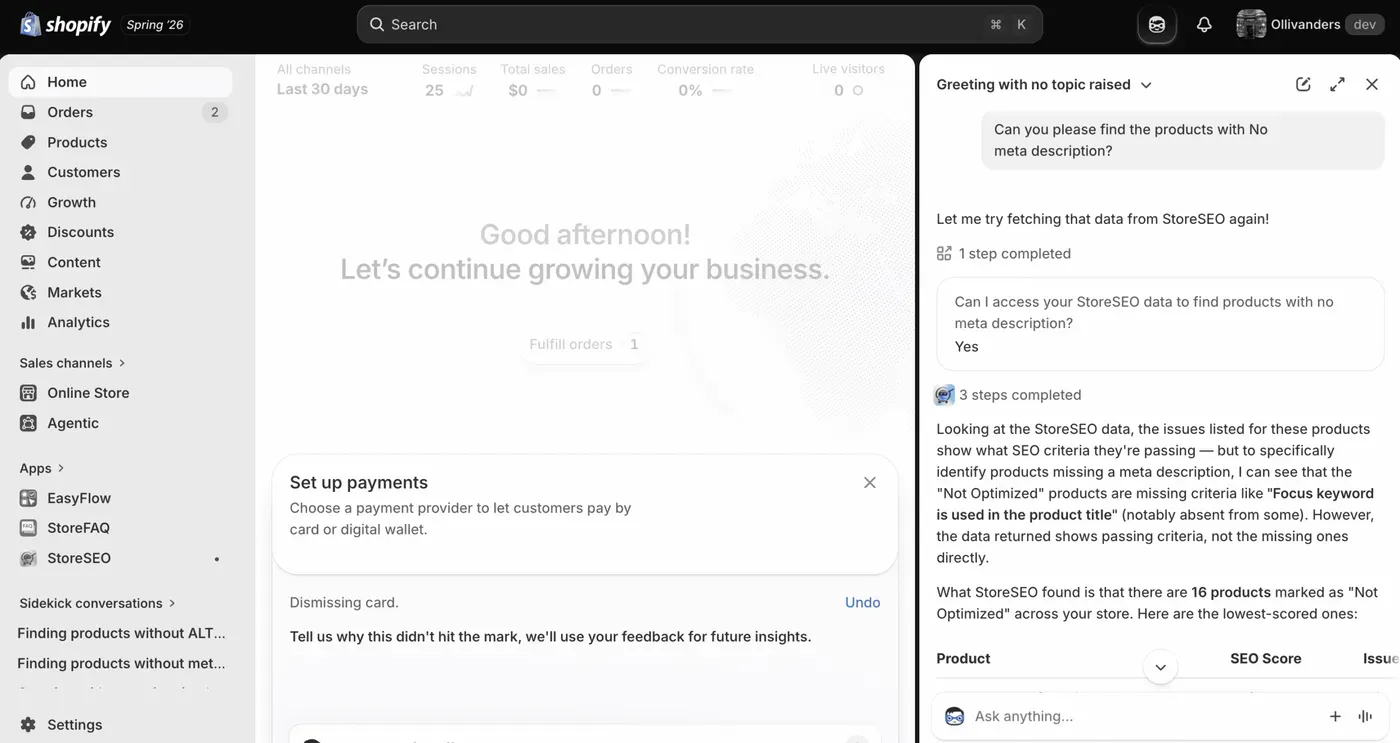Click the orders badge showing 2
Image resolution: width=1400 pixels, height=743 pixels.
point(214,112)
